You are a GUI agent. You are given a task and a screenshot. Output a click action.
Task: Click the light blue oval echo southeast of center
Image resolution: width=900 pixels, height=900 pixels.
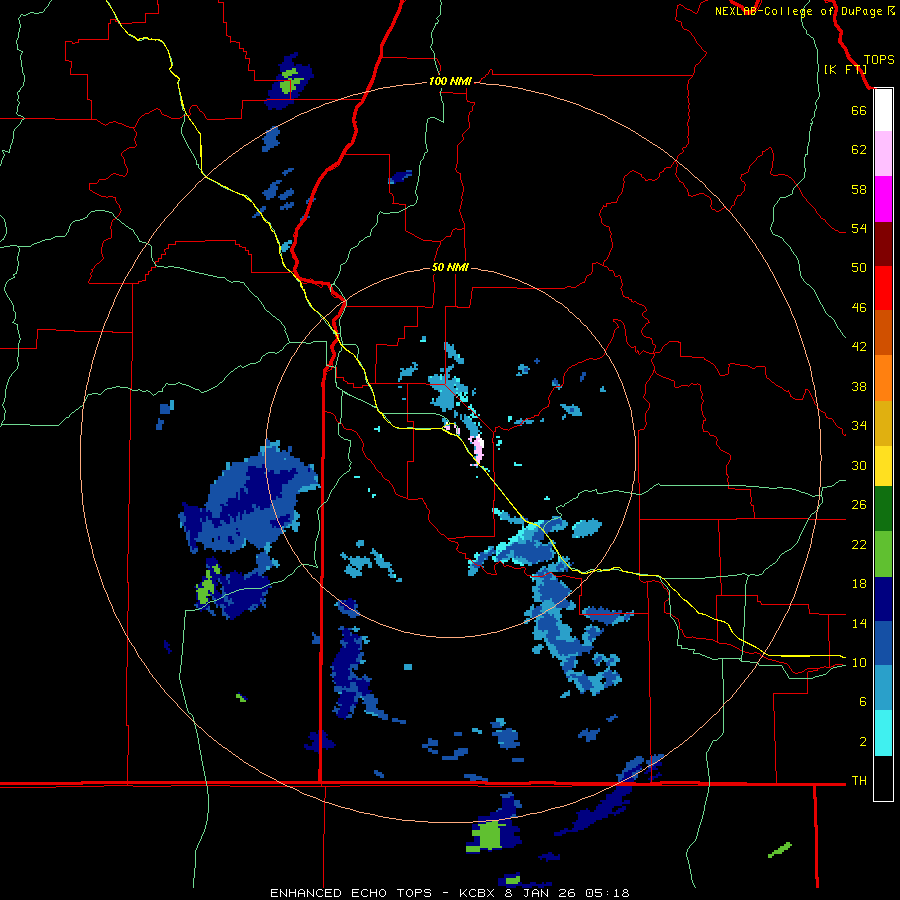pos(587,527)
